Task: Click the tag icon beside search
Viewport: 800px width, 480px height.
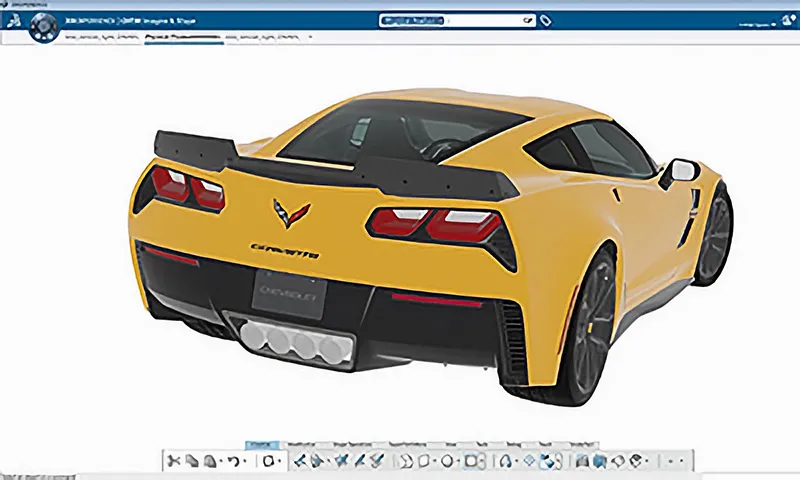Action: (546, 20)
